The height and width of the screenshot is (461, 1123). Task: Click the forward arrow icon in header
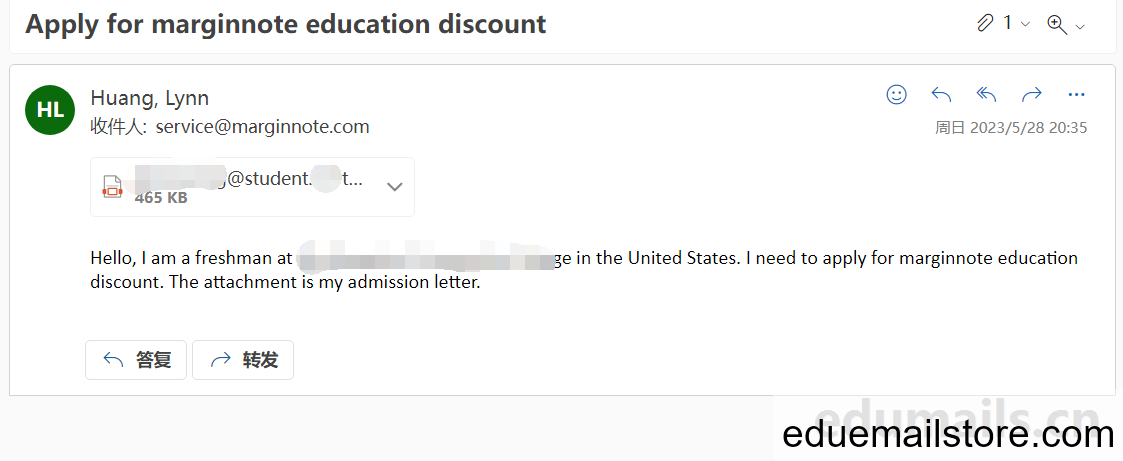tap(1031, 94)
